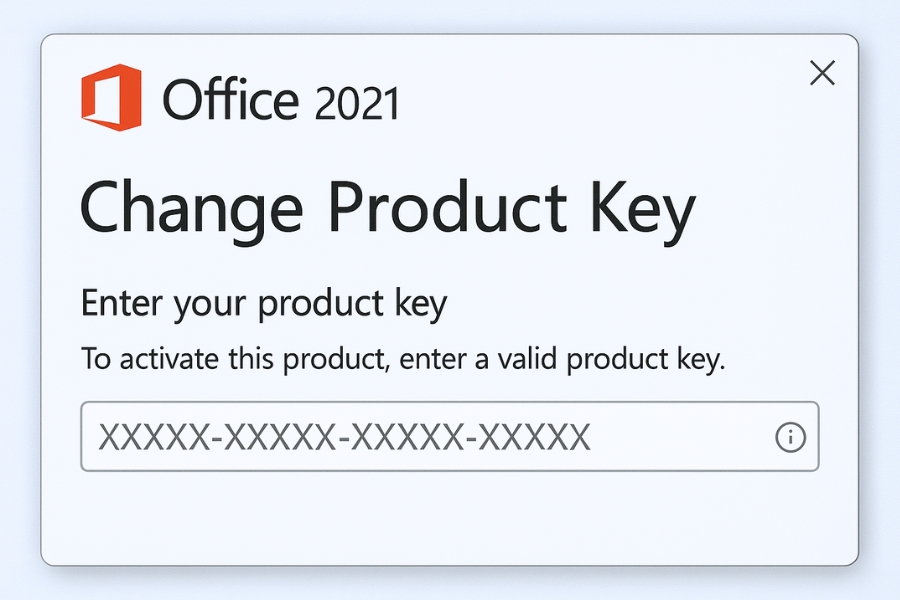The width and height of the screenshot is (900, 600).
Task: Click the "Enter your product key" label
Action: click(263, 303)
